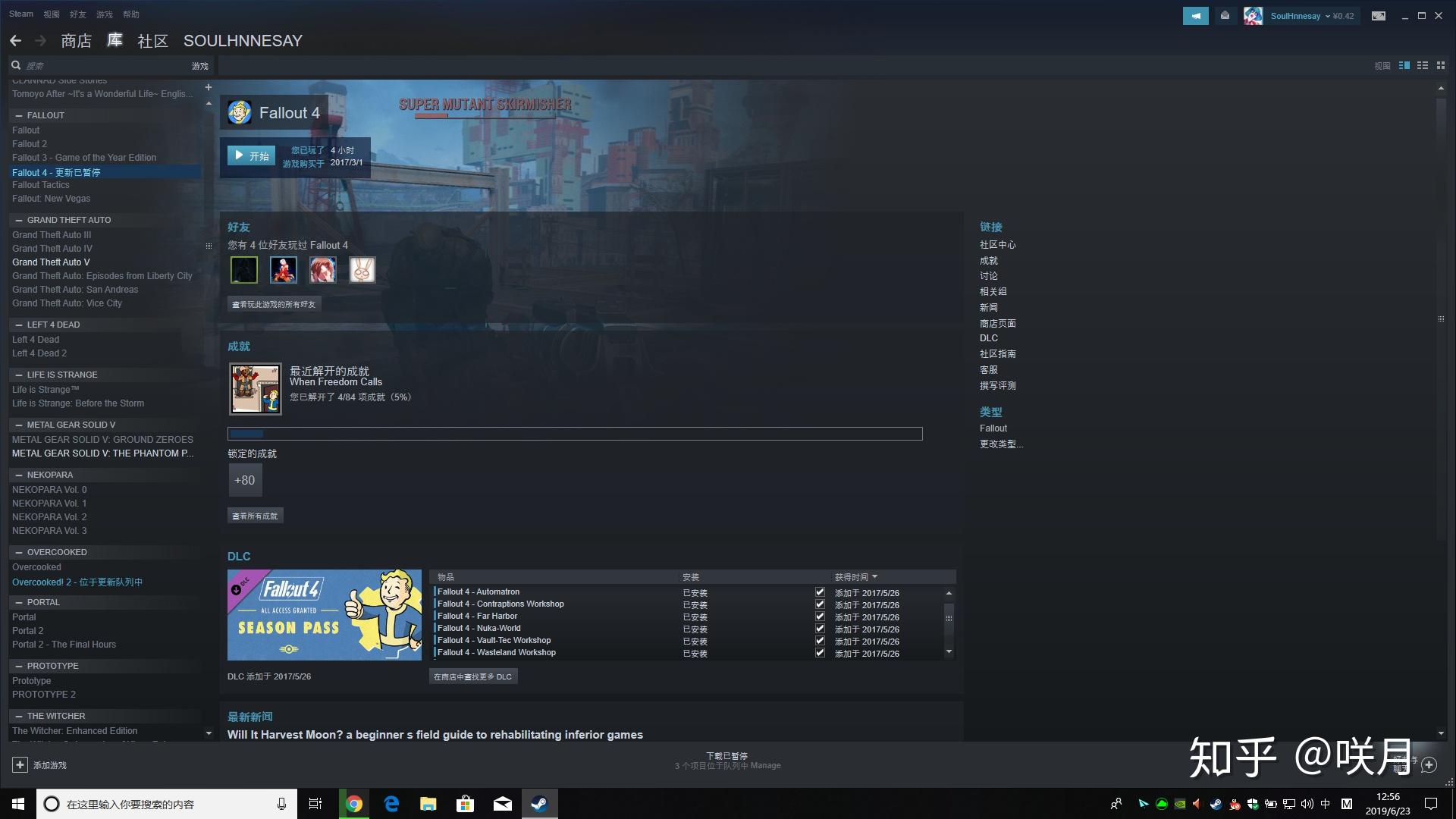Click the add game plus icon

coord(20,765)
